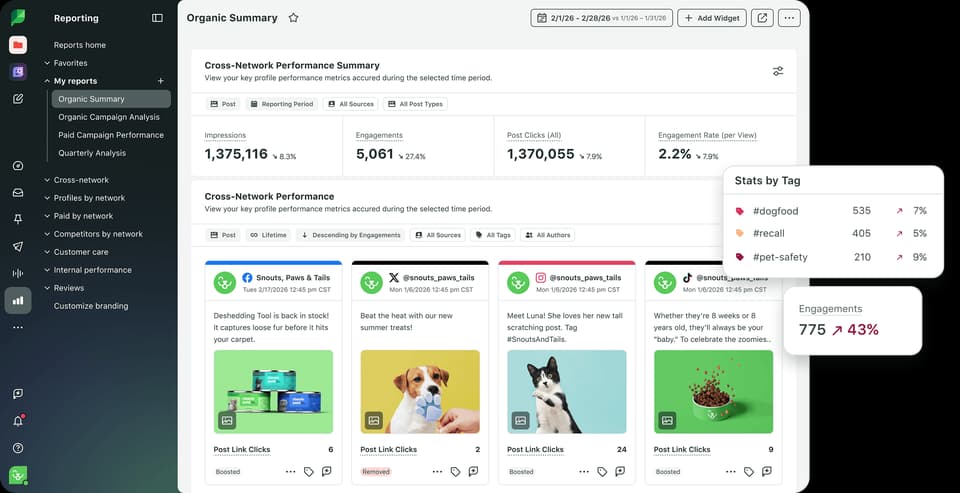Click the #pet-safety tag row
960x493 pixels.
[x=833, y=257]
